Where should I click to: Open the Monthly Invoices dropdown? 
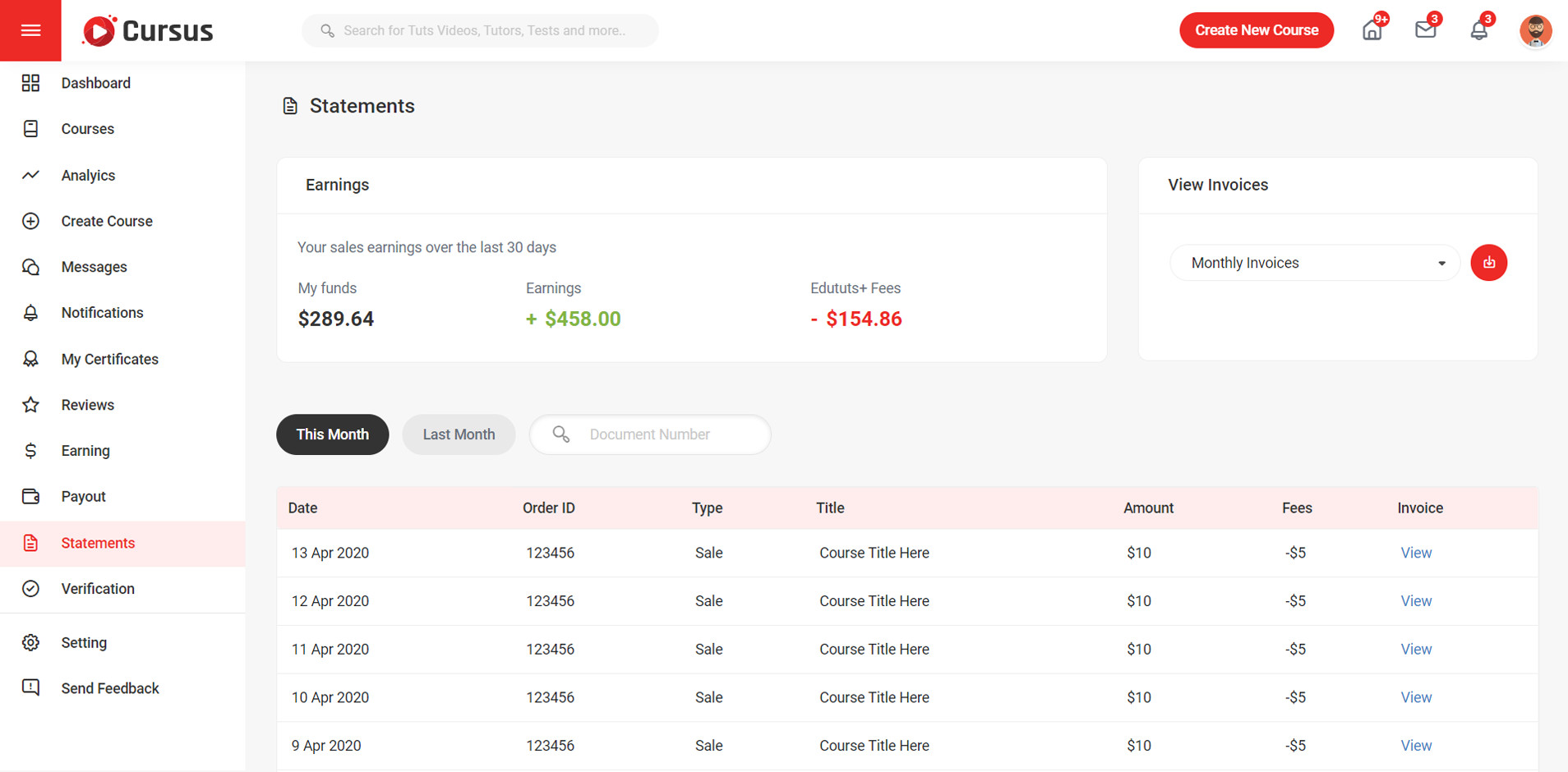1314,263
